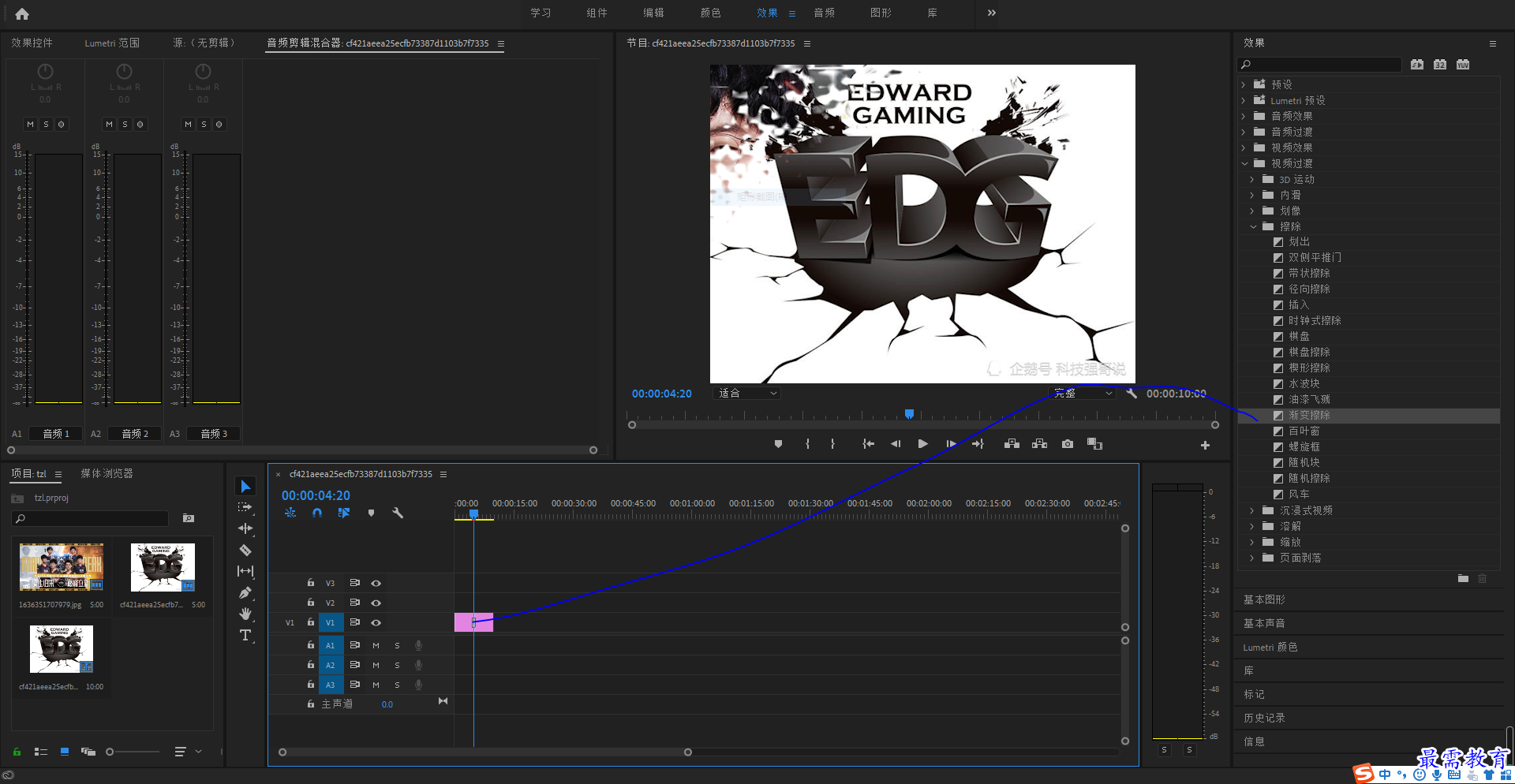Solo 音频 2 in audio mixer

[125, 124]
